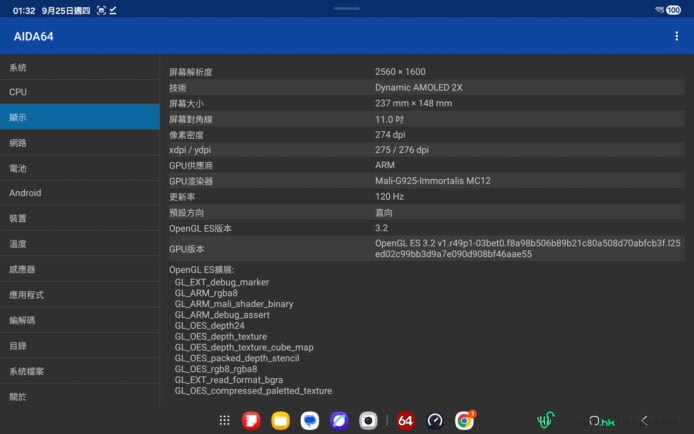Tap the Wi-Fi status icon
Image resolution: width=694 pixels, height=434 pixels.
(x=659, y=10)
